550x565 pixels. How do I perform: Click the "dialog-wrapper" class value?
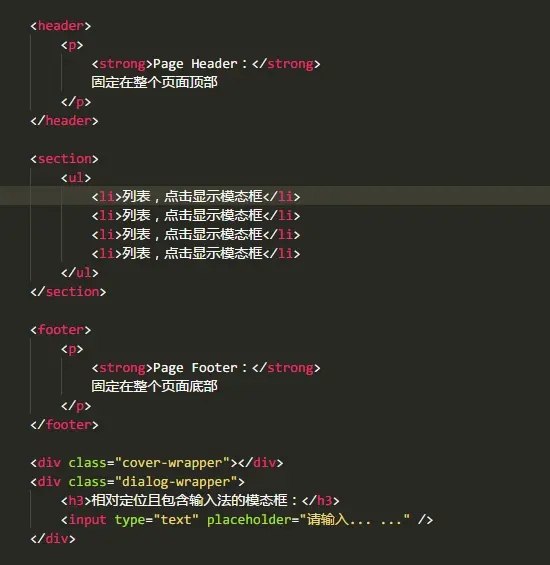(176, 482)
